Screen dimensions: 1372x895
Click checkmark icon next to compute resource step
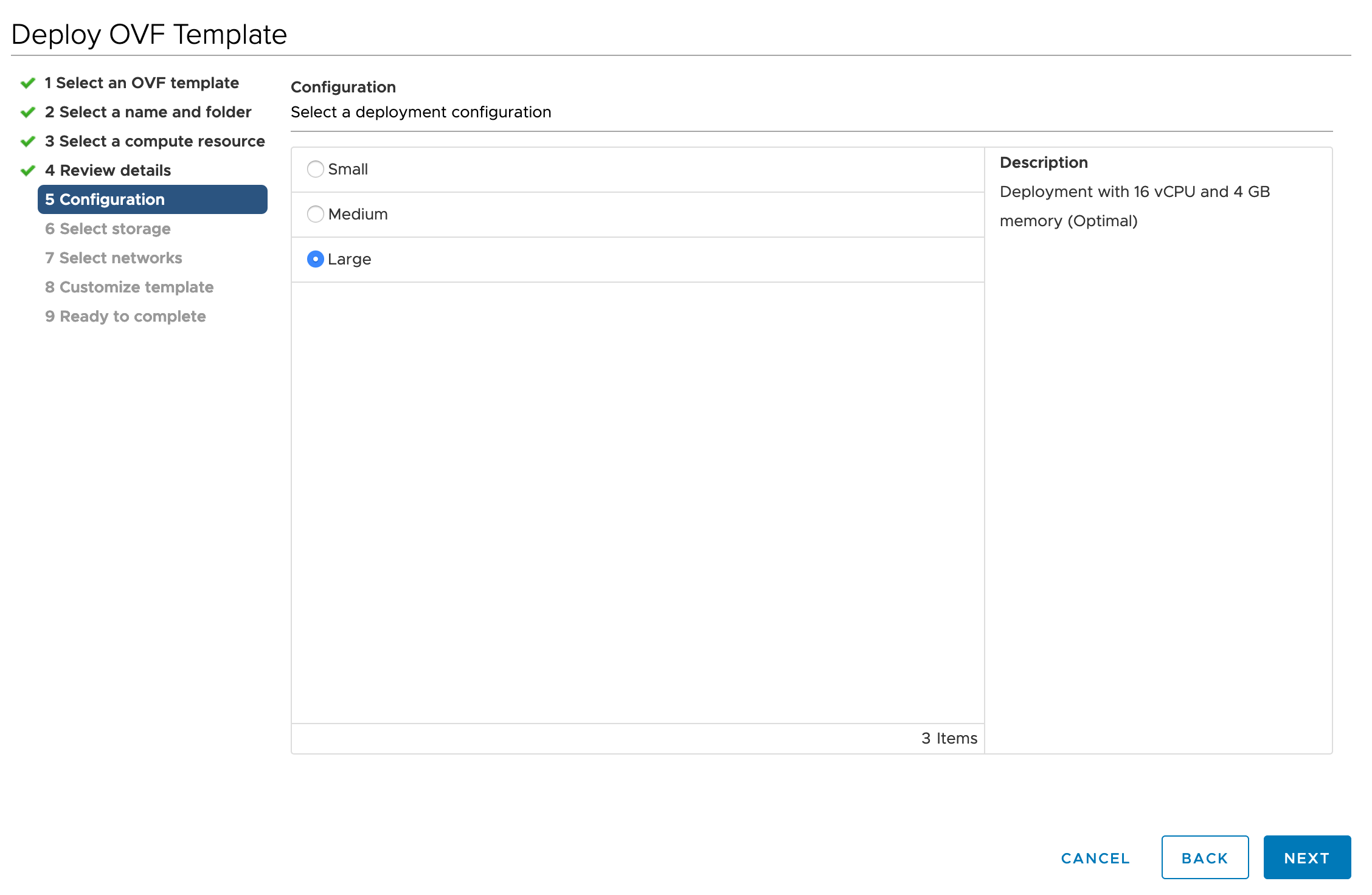coord(28,142)
